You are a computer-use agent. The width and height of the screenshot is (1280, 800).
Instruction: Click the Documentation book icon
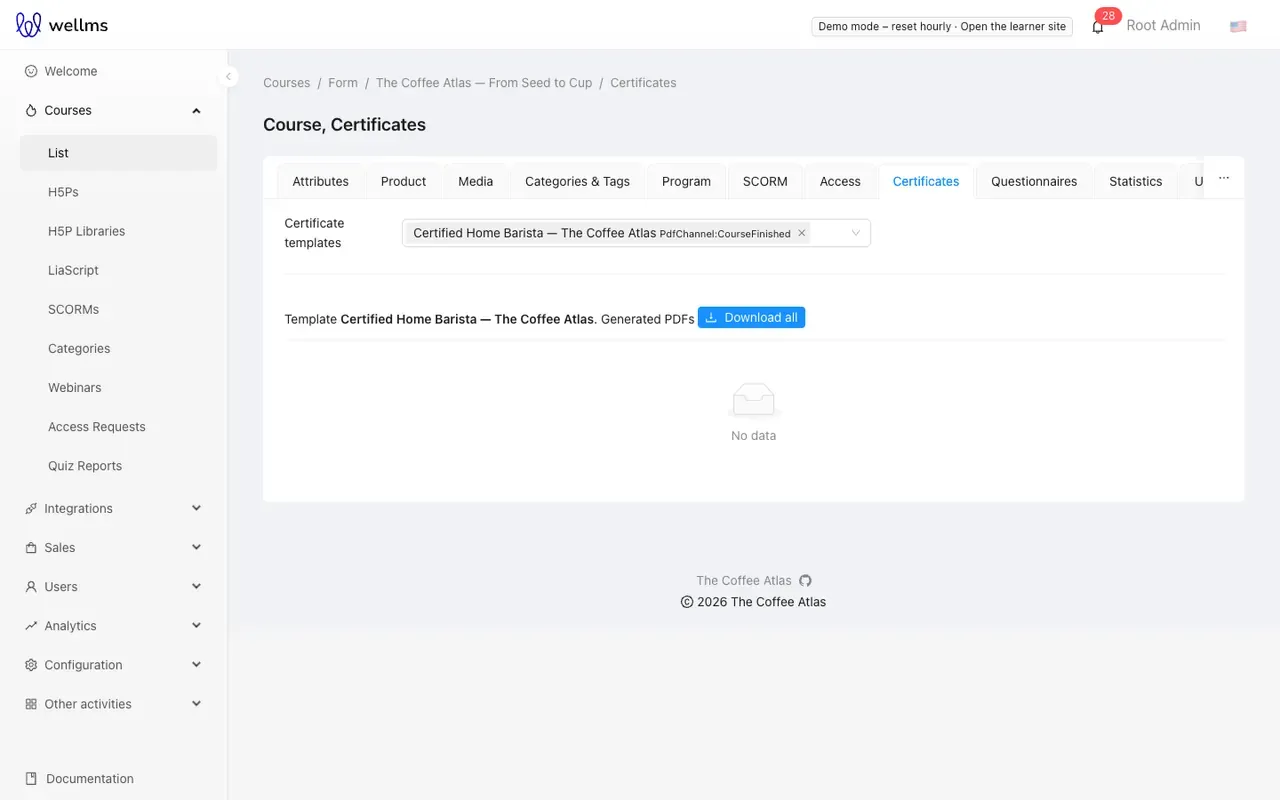pyautogui.click(x=31, y=778)
